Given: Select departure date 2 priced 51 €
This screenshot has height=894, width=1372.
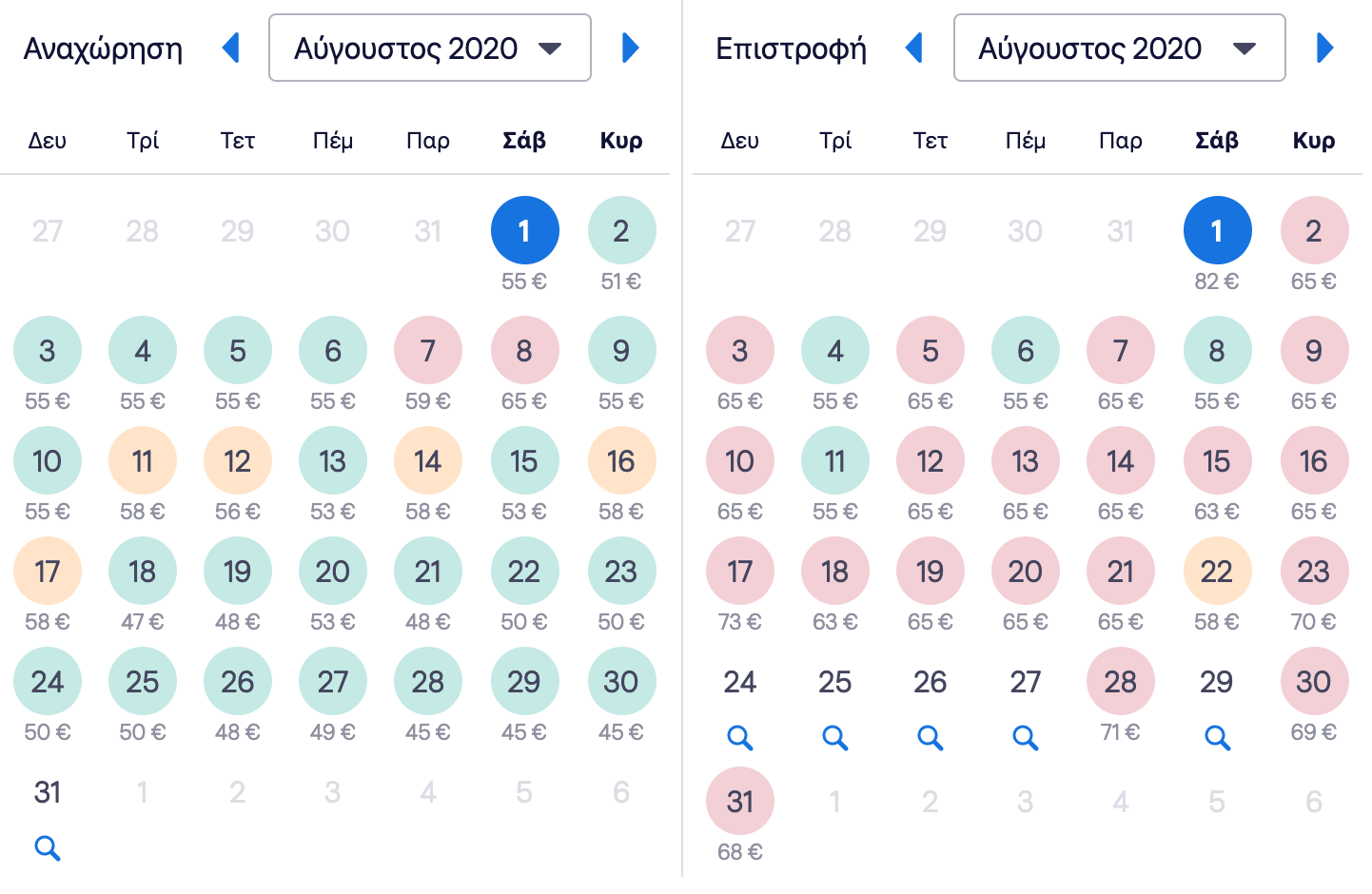Looking at the screenshot, I should click(621, 231).
